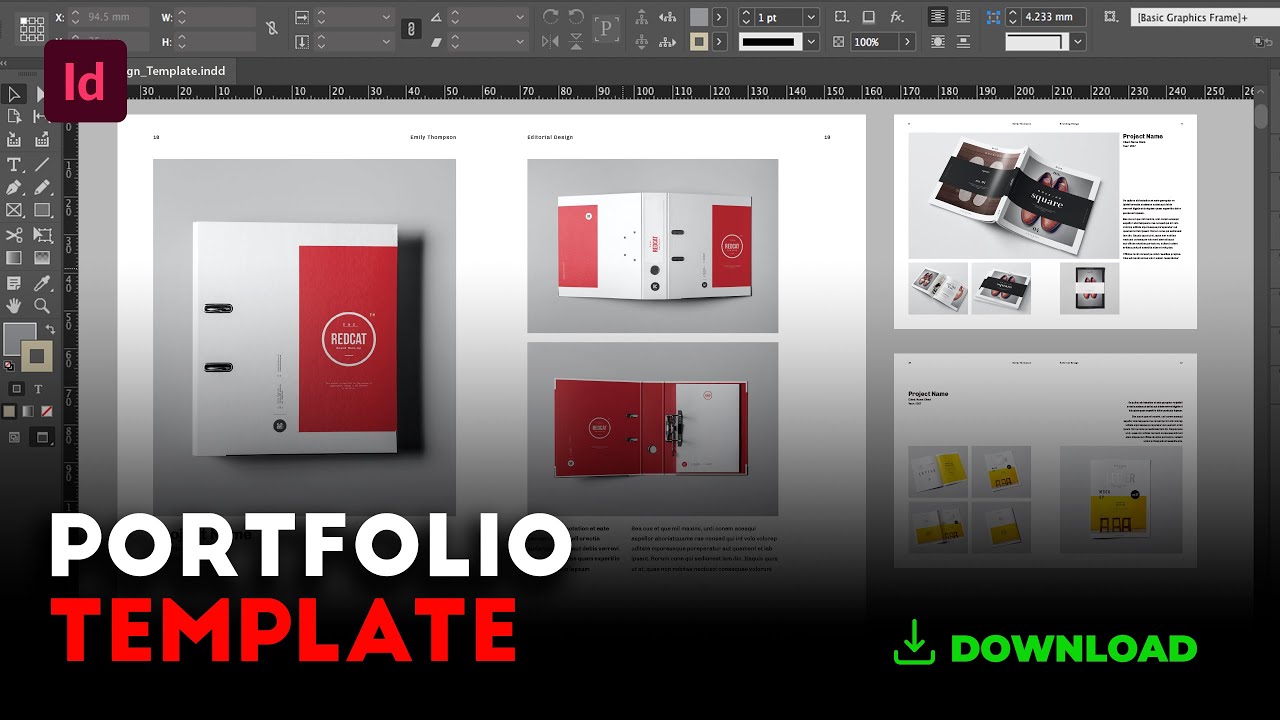Click Default Fill and Stroke icon
Viewport: 1280px width, 720px height.
pos(9,365)
